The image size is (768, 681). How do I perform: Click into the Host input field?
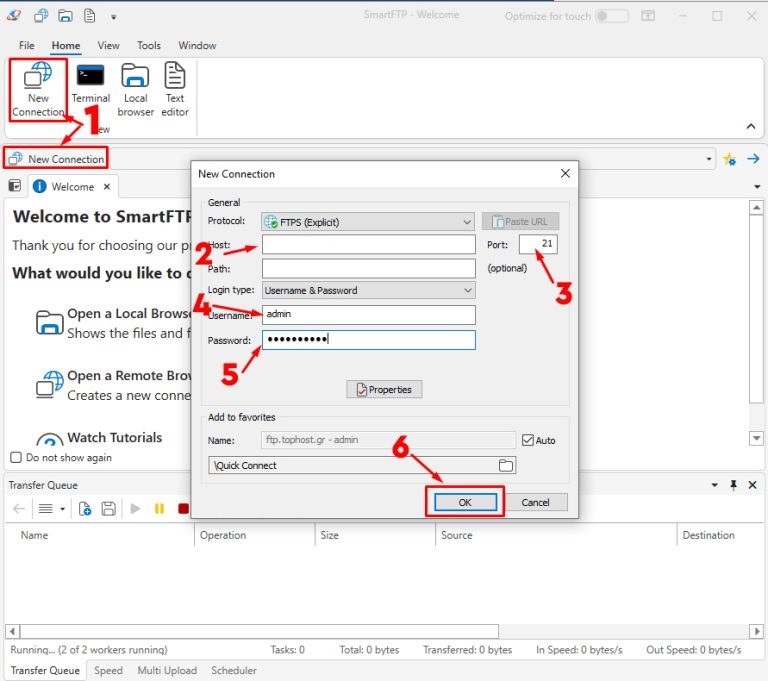click(368, 245)
